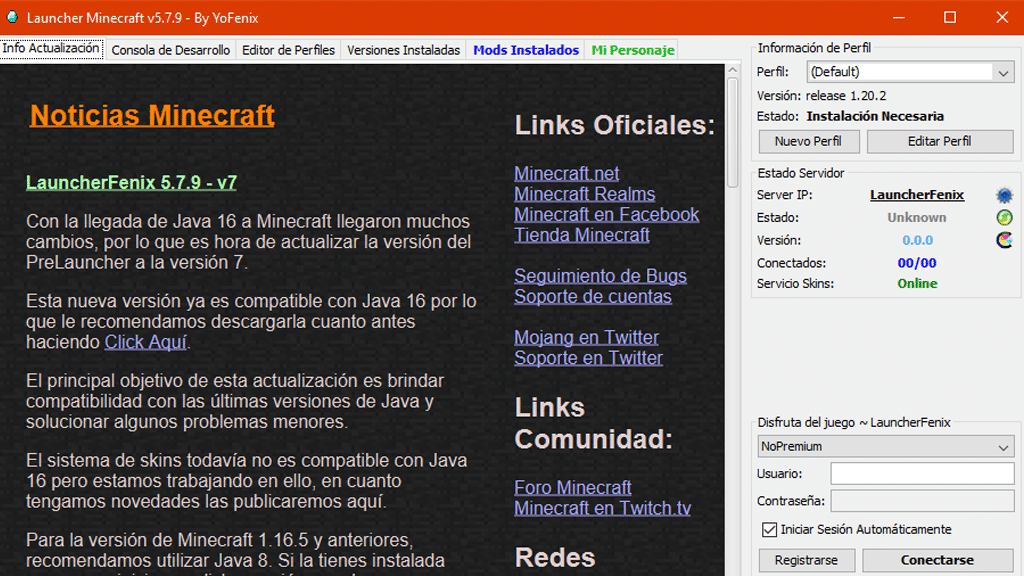Minimize the Launcher Minecraft window
Viewport: 1024px width, 576px height.
coord(899,18)
